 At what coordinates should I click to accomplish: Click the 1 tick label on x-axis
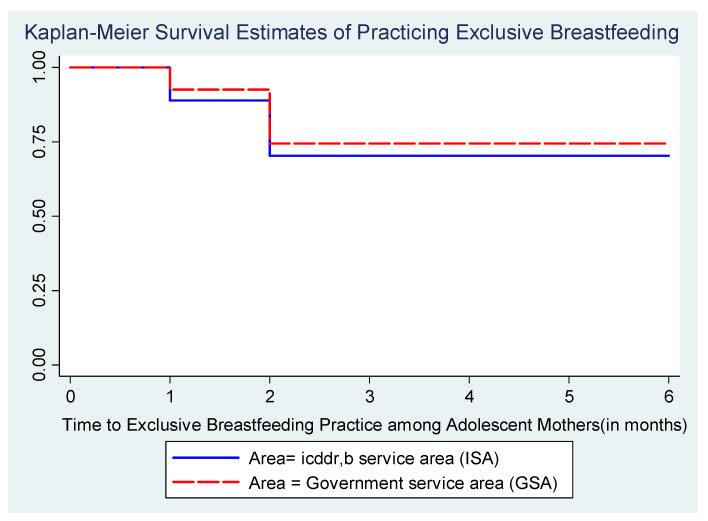tap(170, 396)
